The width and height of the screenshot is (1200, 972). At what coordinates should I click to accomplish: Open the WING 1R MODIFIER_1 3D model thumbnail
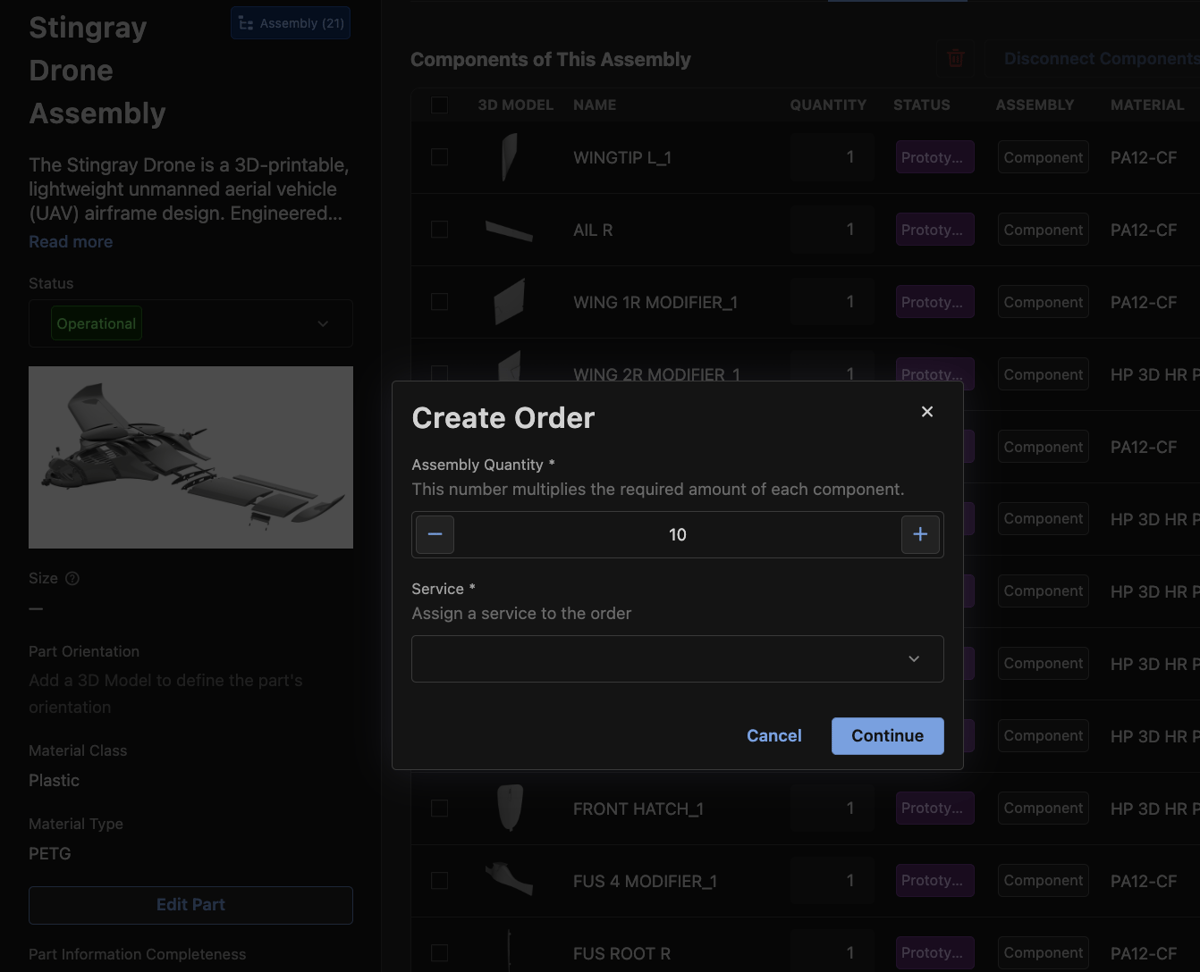(x=509, y=302)
